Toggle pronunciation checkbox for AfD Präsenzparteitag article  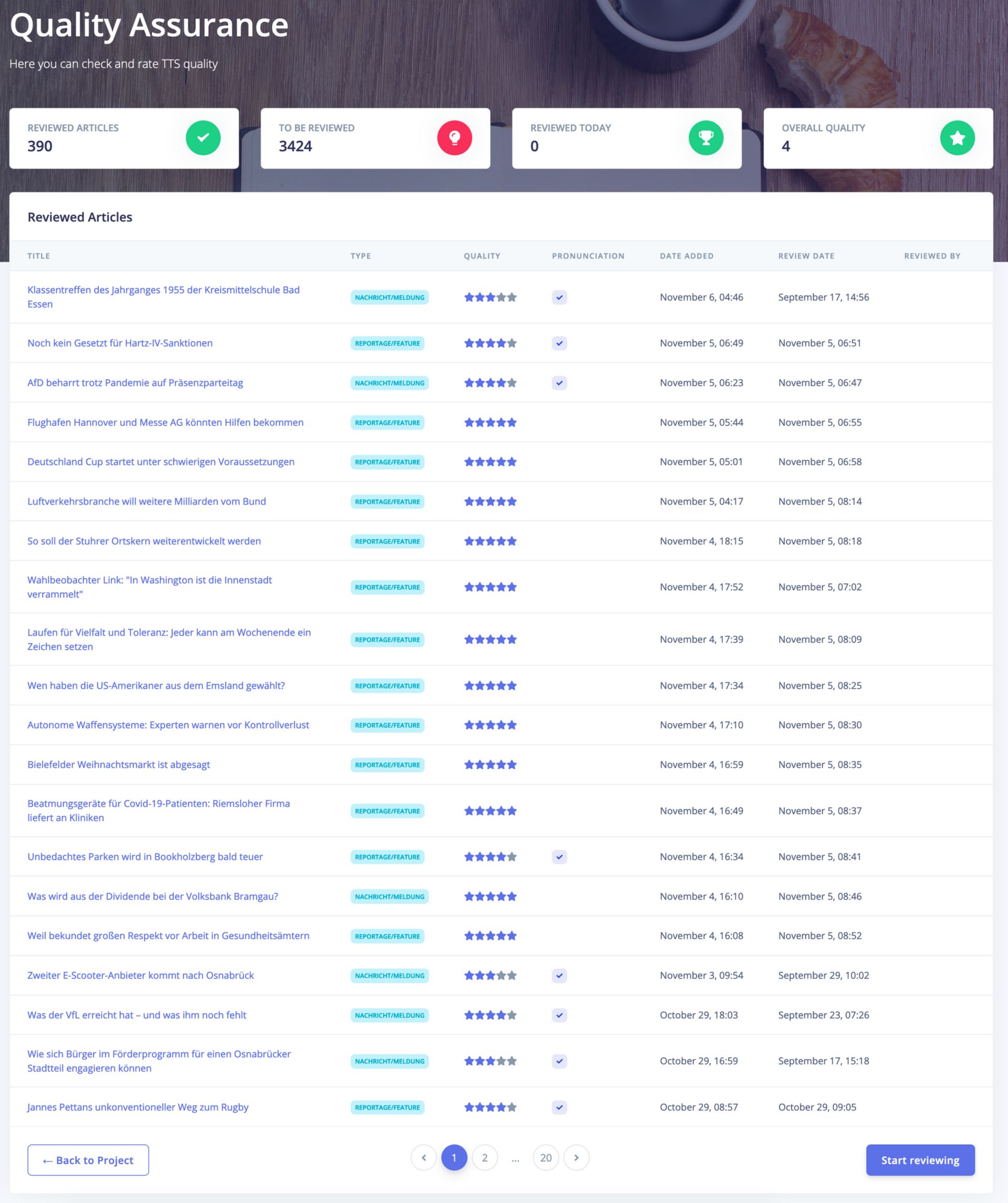560,383
